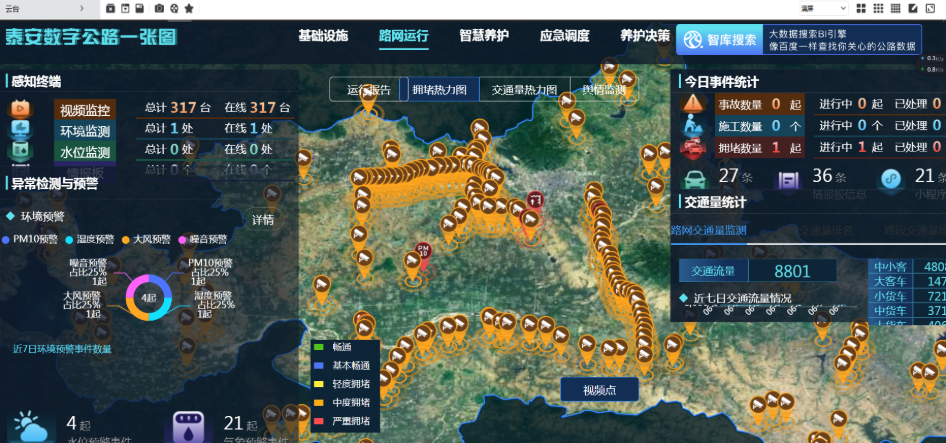Viewport: 946px width, 443px height.
Task: Open the 智慧养护 nav tab
Action: [x=484, y=36]
